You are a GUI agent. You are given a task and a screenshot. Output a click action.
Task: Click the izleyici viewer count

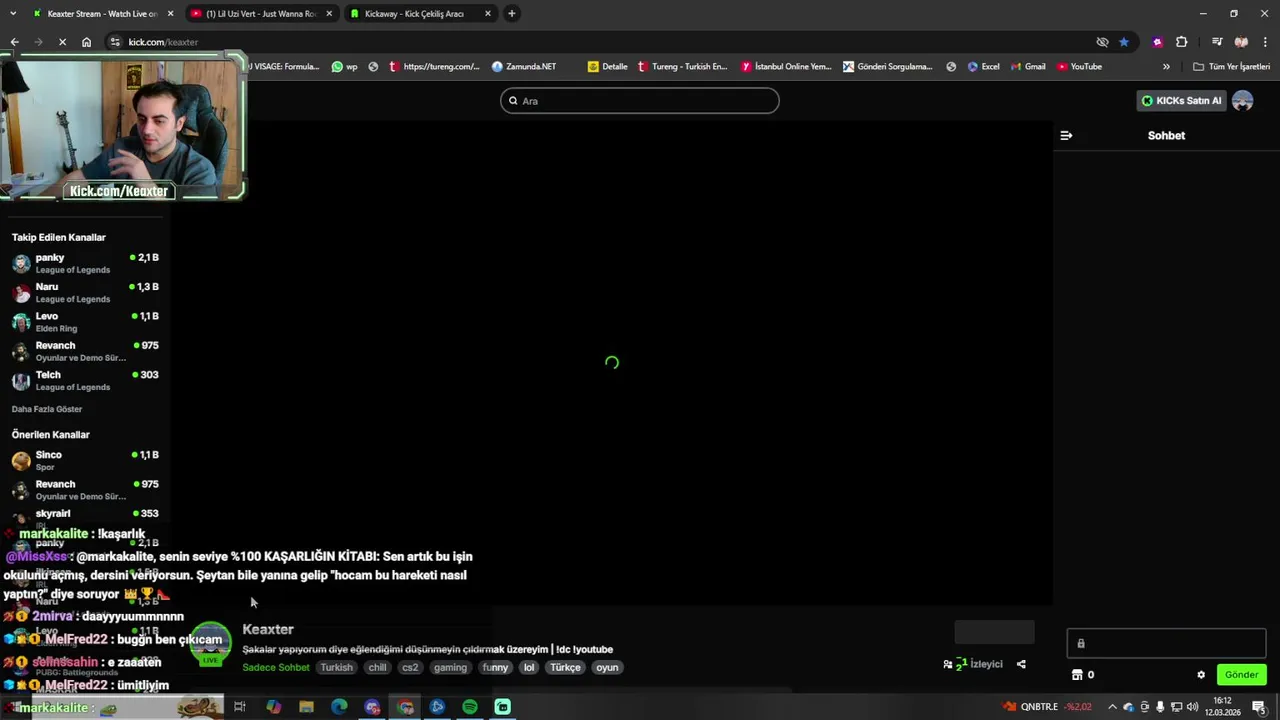click(973, 664)
